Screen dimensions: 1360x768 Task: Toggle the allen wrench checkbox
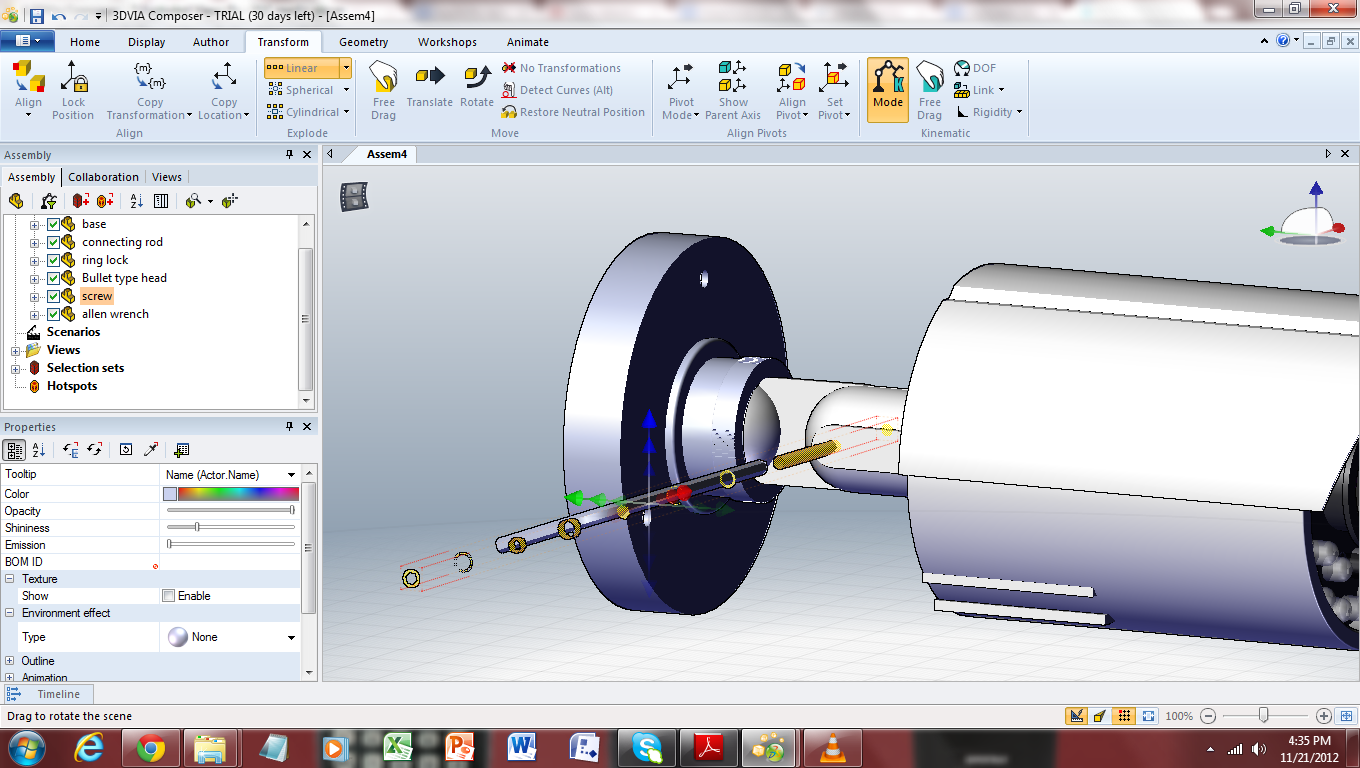coord(54,314)
